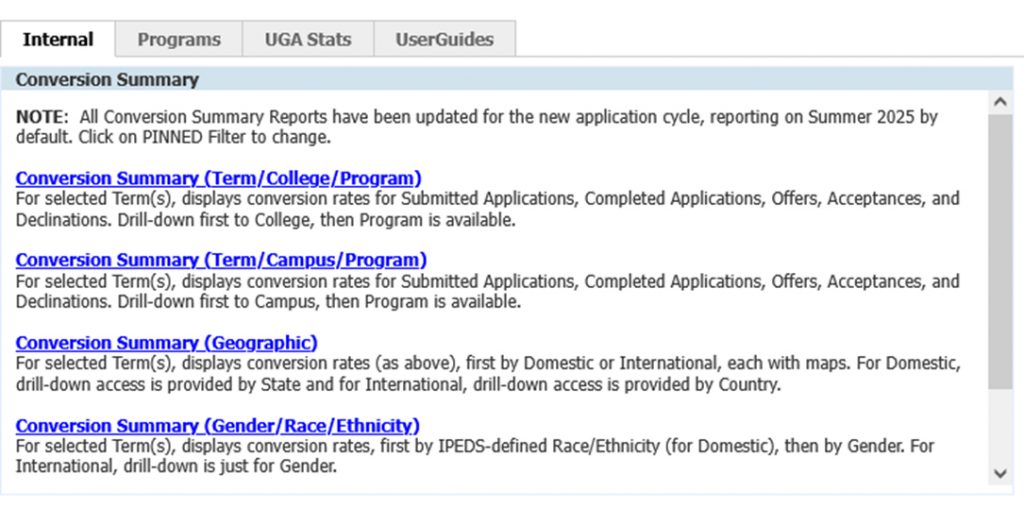
Task: Open Conversion Summary (Term/Campus/Program) report
Action: [x=221, y=261]
